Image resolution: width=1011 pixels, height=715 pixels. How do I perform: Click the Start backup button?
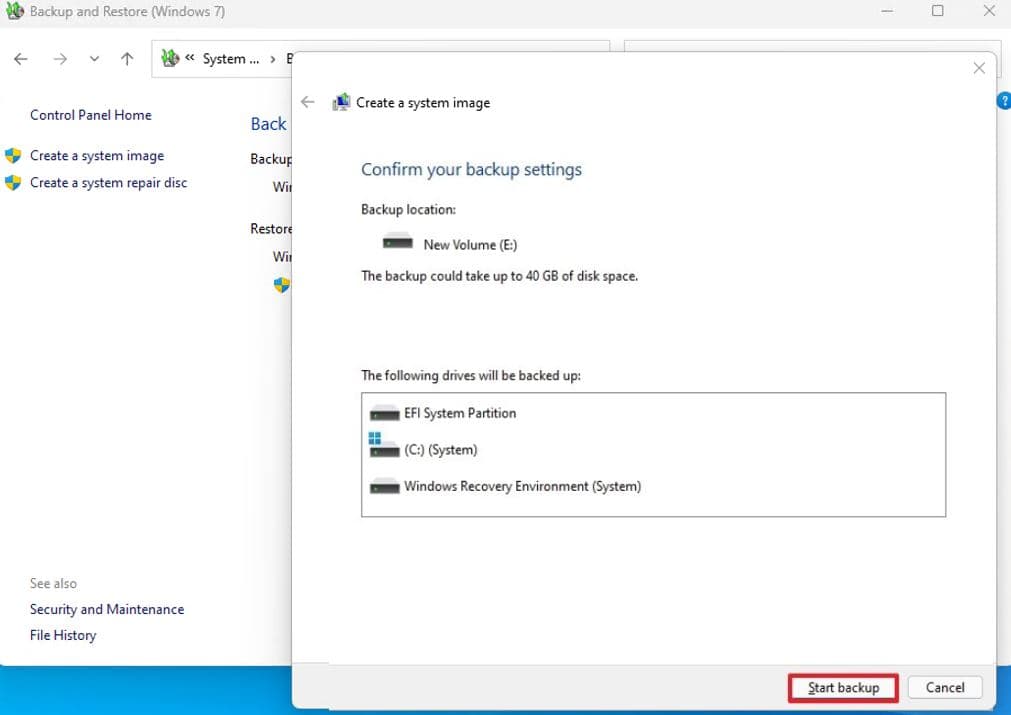pos(843,687)
